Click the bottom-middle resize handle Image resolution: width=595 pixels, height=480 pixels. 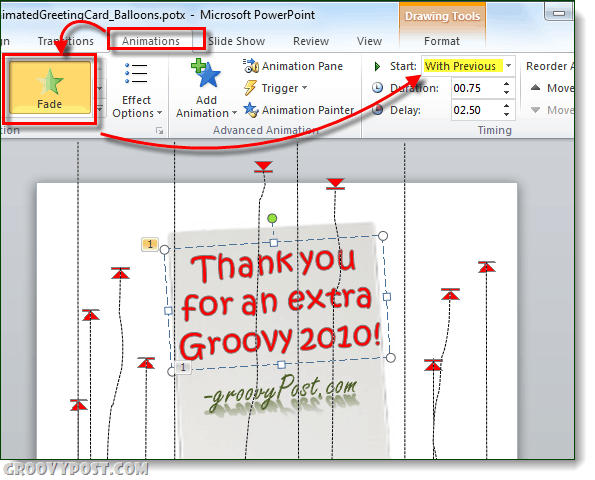pyautogui.click(x=281, y=365)
